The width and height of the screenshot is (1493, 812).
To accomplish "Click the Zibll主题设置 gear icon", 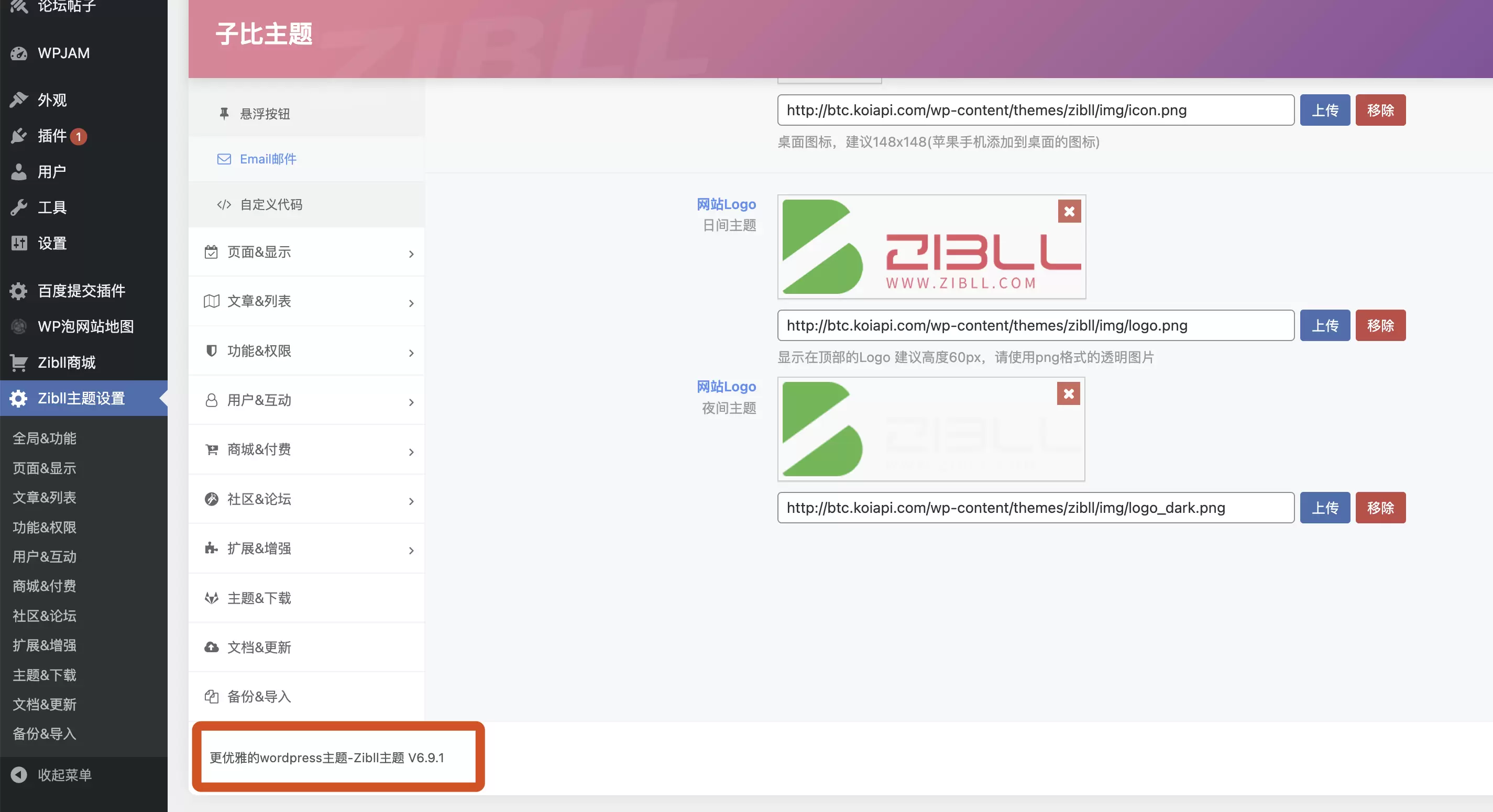I will (18, 398).
